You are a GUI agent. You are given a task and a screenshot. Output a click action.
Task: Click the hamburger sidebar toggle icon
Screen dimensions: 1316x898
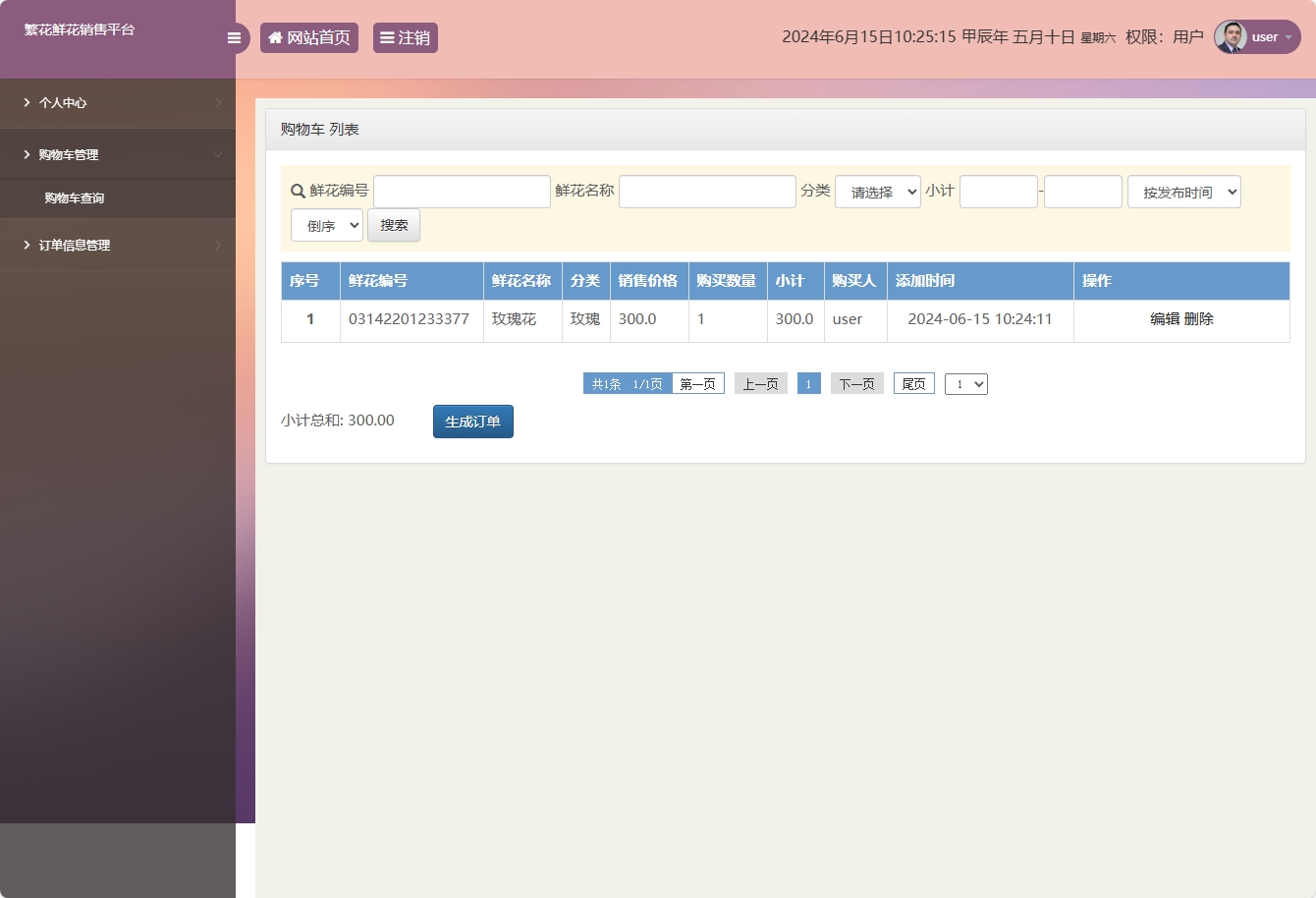[234, 38]
